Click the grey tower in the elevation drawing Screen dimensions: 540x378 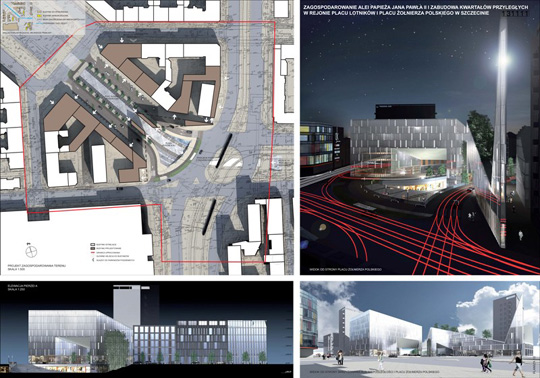(127, 305)
